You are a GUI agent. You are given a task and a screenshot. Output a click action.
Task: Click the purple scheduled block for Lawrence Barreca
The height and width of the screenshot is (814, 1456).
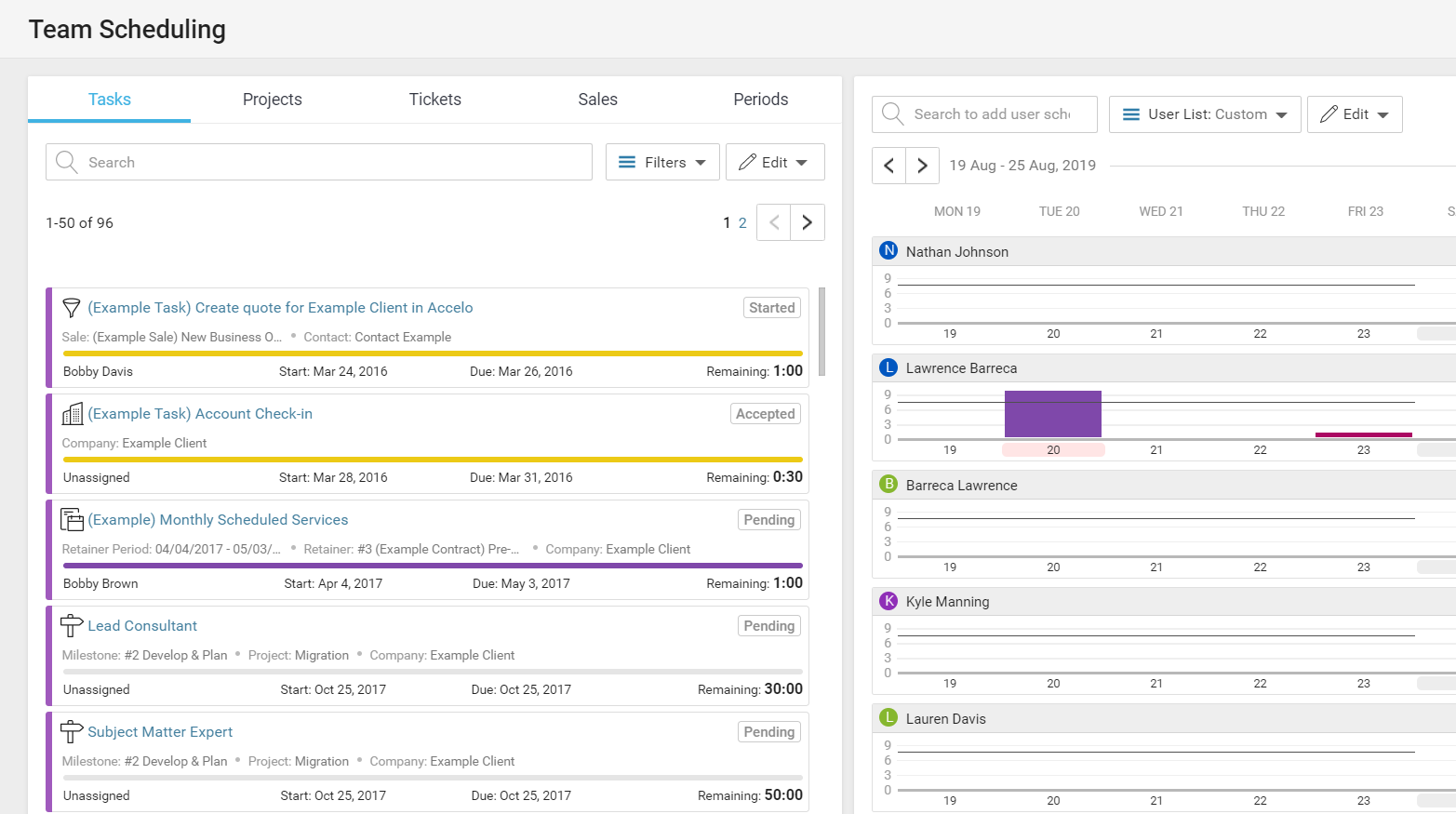tap(1052, 415)
